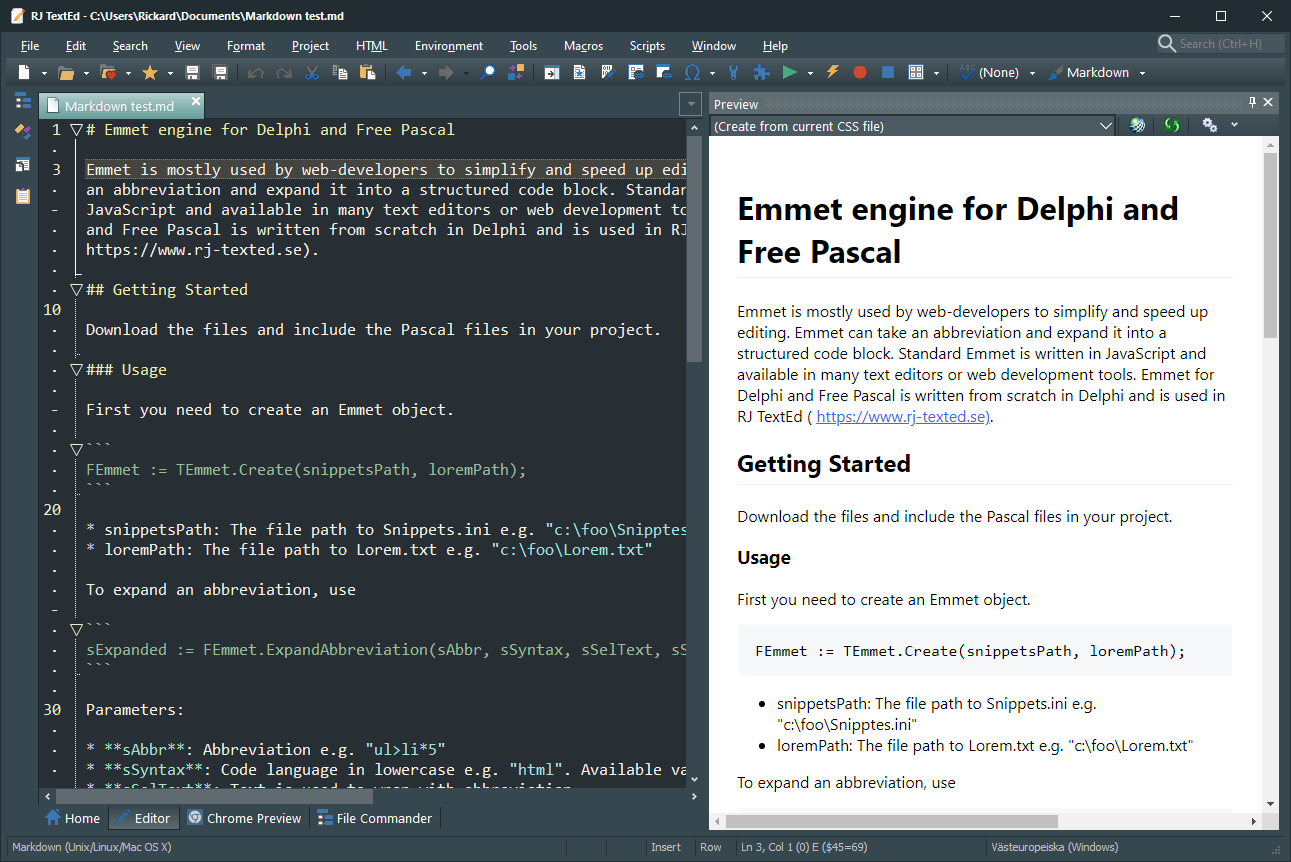Viewport: 1291px width, 862px height.
Task: Click the favorite folders icon with the heart
Action: [x=108, y=72]
